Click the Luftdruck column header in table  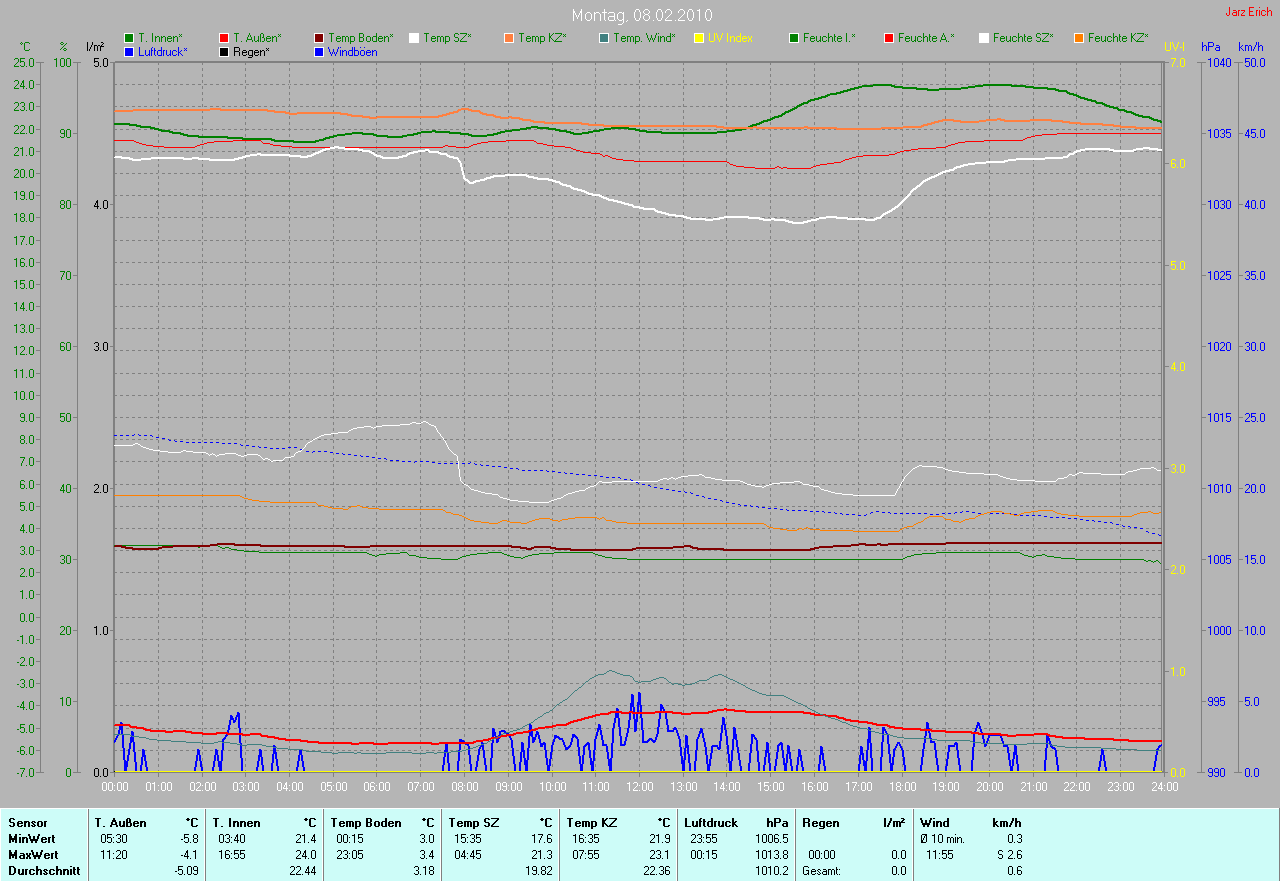click(712, 823)
